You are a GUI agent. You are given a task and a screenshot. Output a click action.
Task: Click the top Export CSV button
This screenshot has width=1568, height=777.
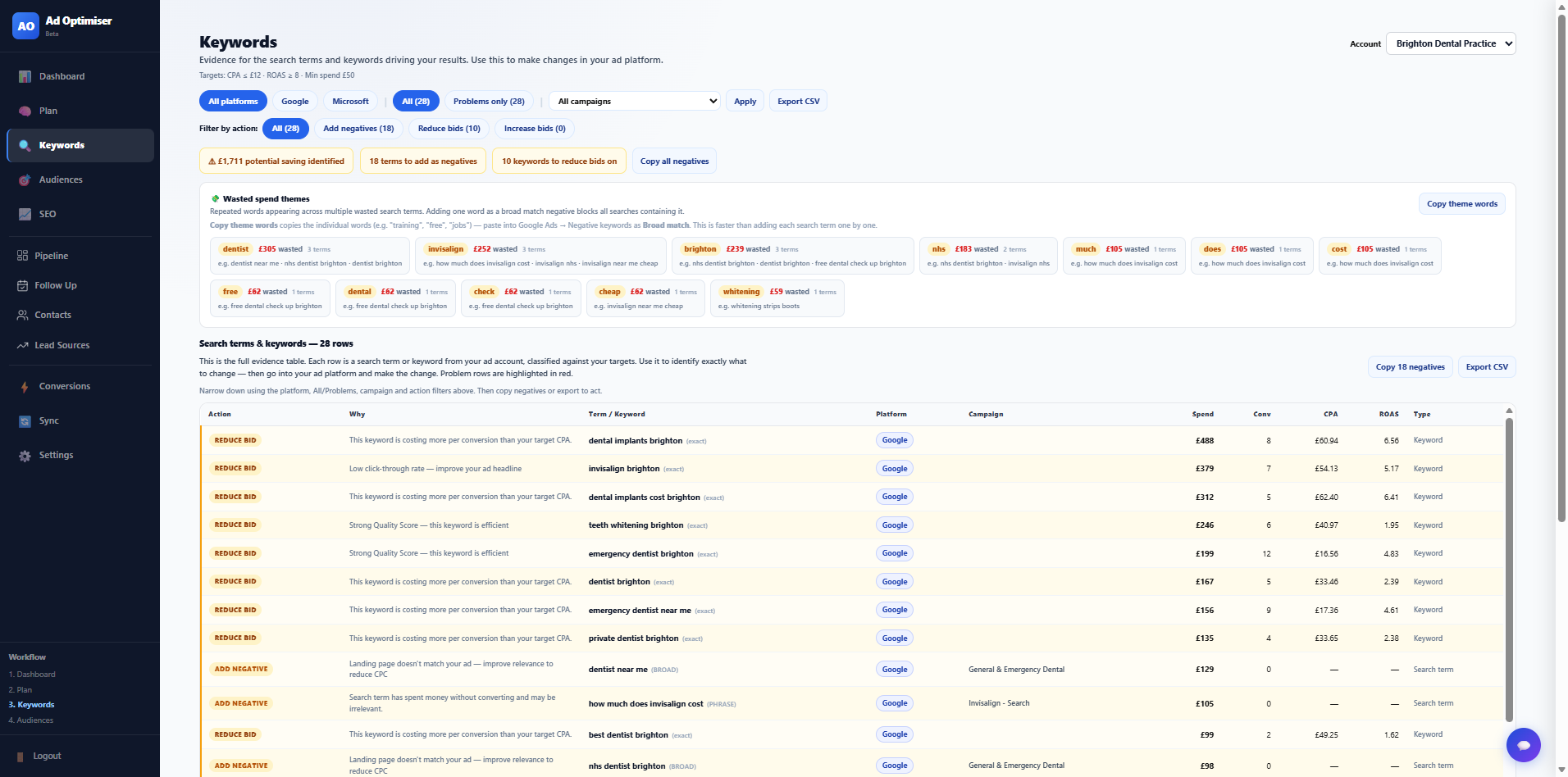[x=799, y=101]
